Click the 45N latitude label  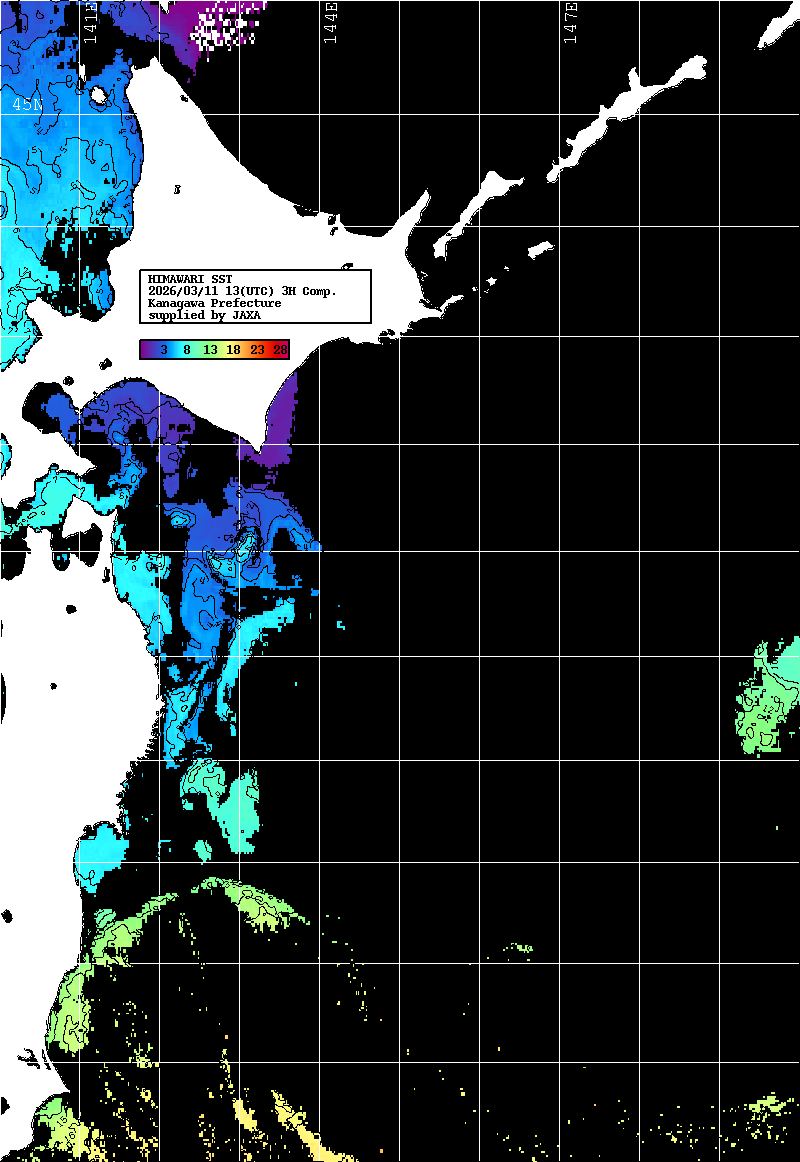(x=27, y=104)
